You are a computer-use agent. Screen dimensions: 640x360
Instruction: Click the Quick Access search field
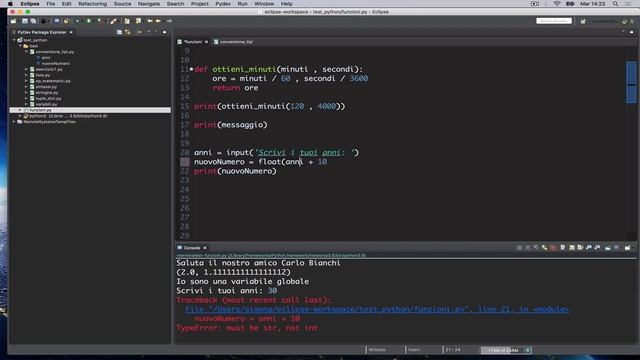tap(554, 21)
